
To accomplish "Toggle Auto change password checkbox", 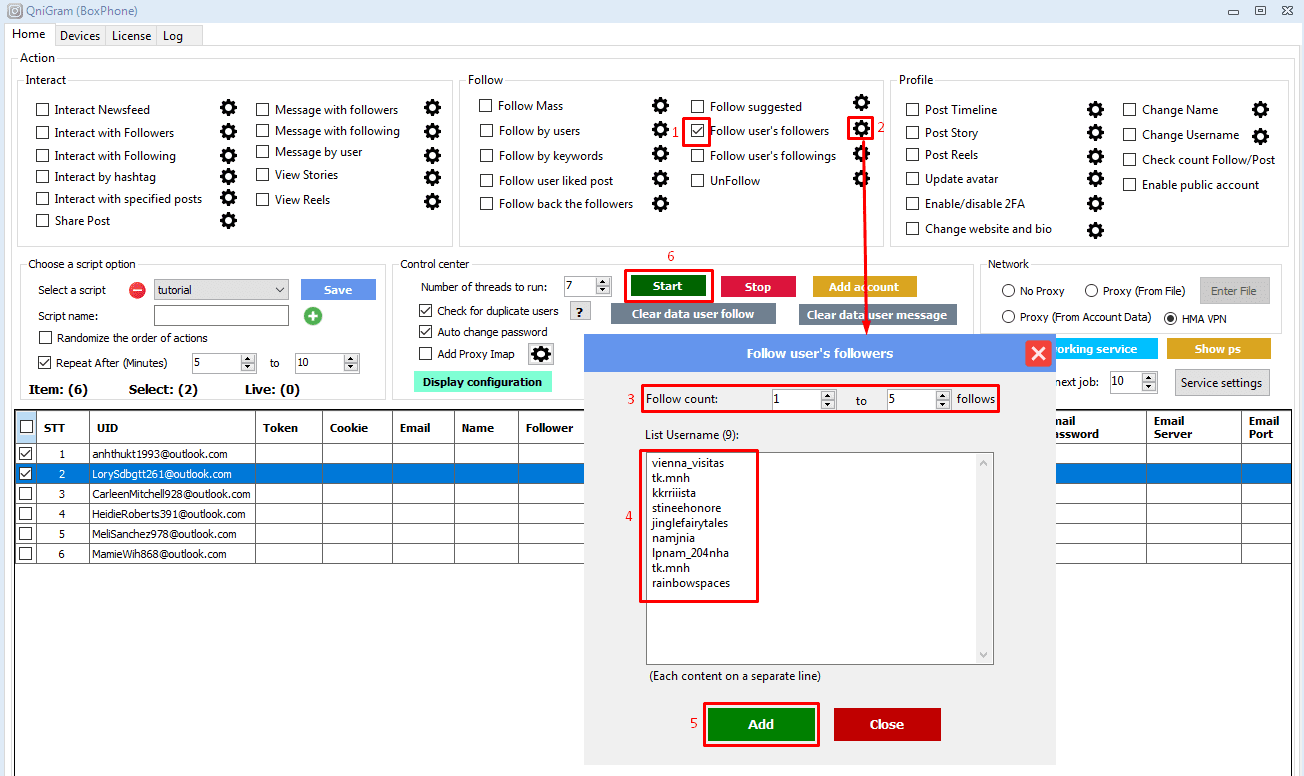I will coord(426,332).
